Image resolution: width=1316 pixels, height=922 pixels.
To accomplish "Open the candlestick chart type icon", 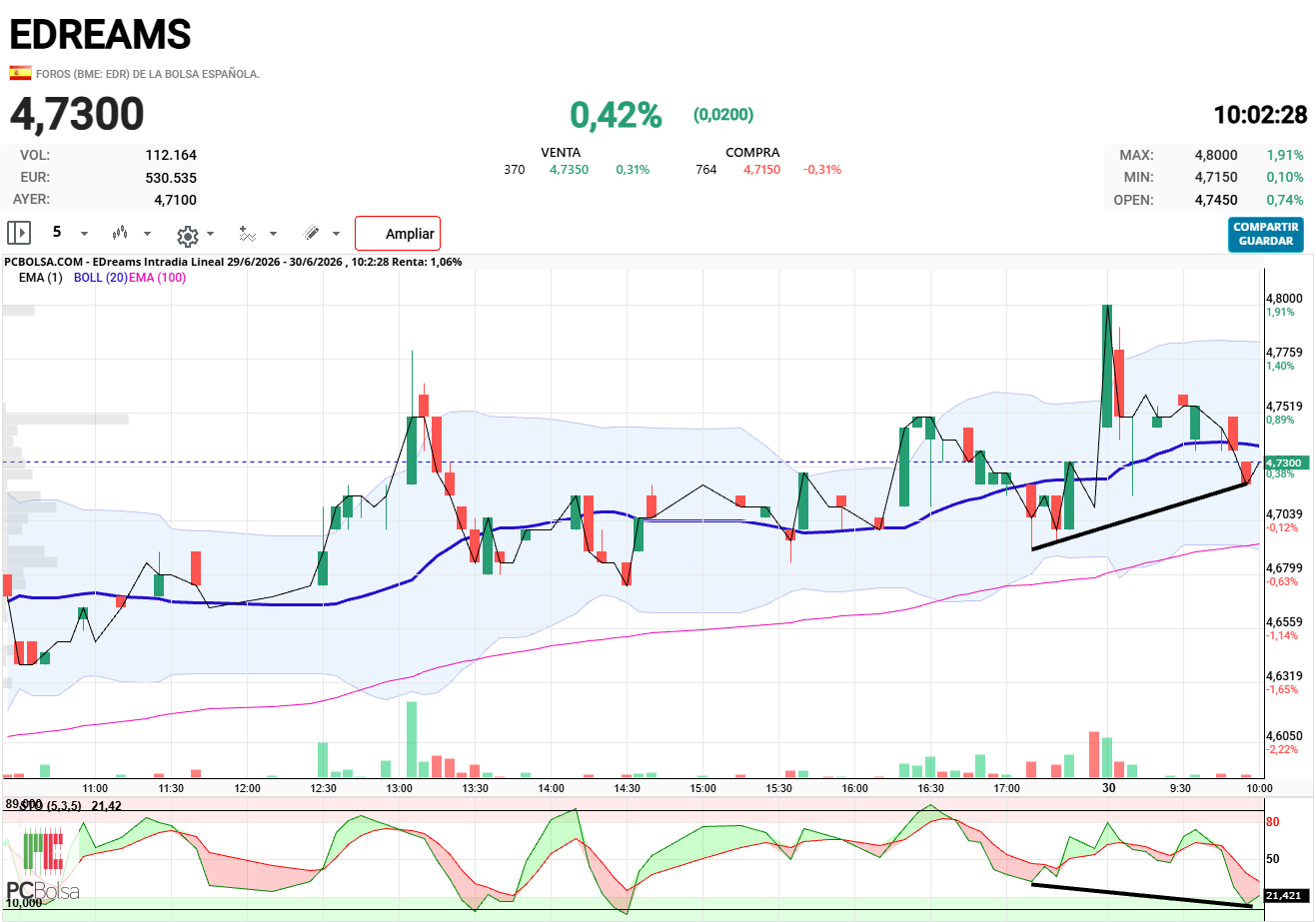I will (120, 233).
